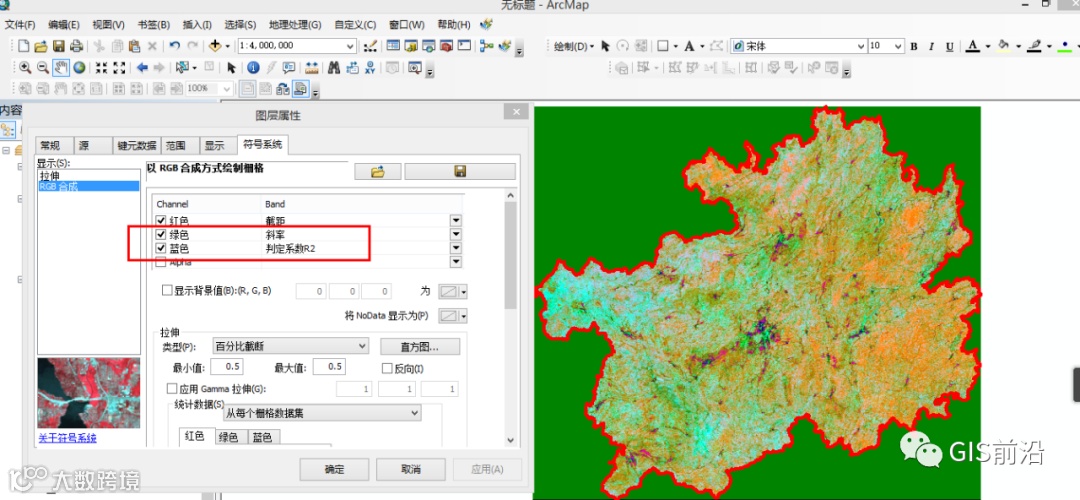Viewport: 1080px width, 500px height.
Task: Click the dialog's load symbology folder button
Action: (377, 171)
